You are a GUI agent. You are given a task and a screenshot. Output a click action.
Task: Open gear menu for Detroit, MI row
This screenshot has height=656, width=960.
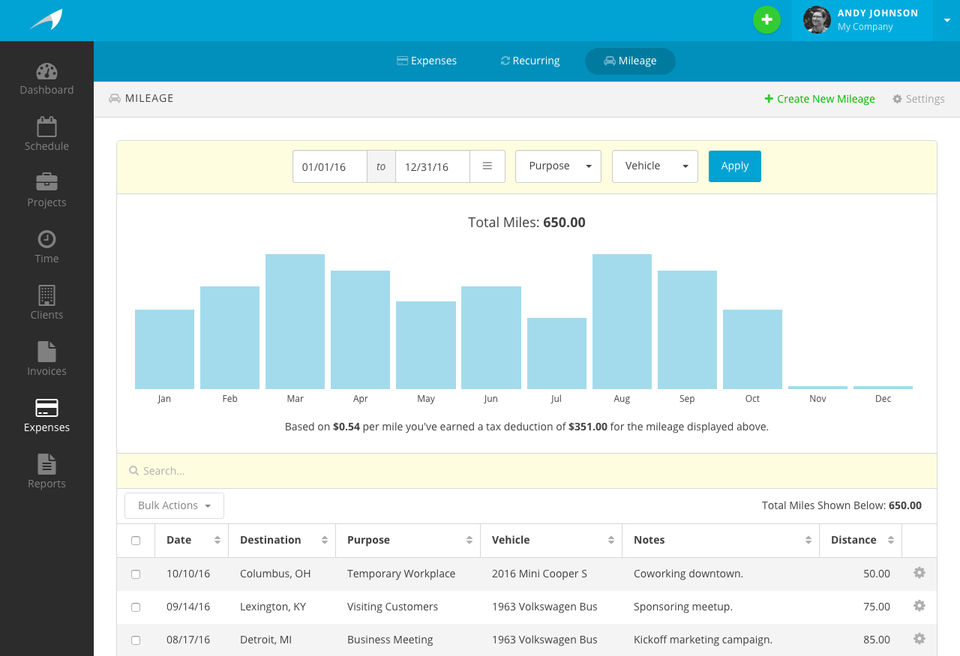(919, 639)
